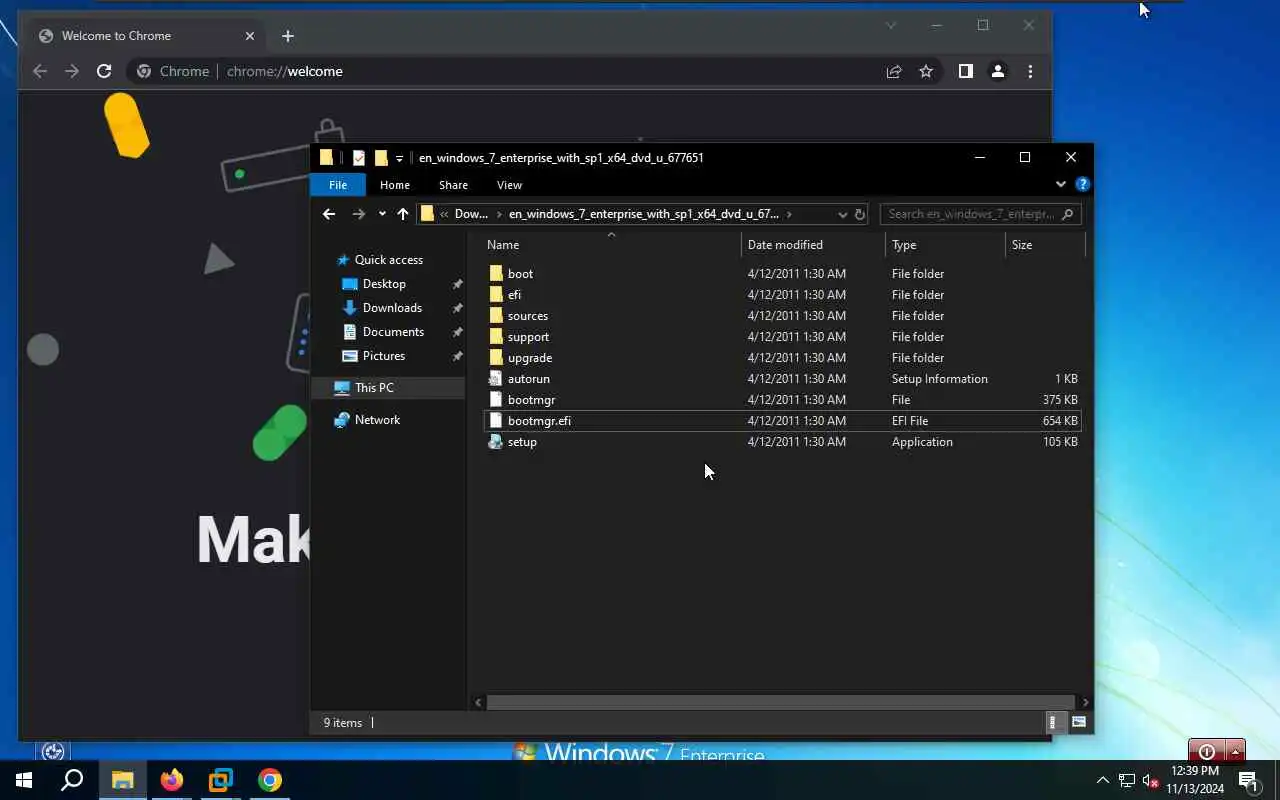Close the Welcome to Chrome tab

pyautogui.click(x=250, y=36)
